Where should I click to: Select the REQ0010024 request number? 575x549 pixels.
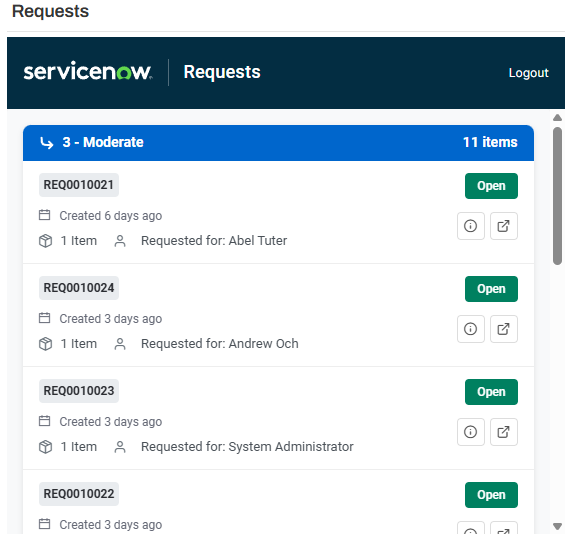coord(79,288)
